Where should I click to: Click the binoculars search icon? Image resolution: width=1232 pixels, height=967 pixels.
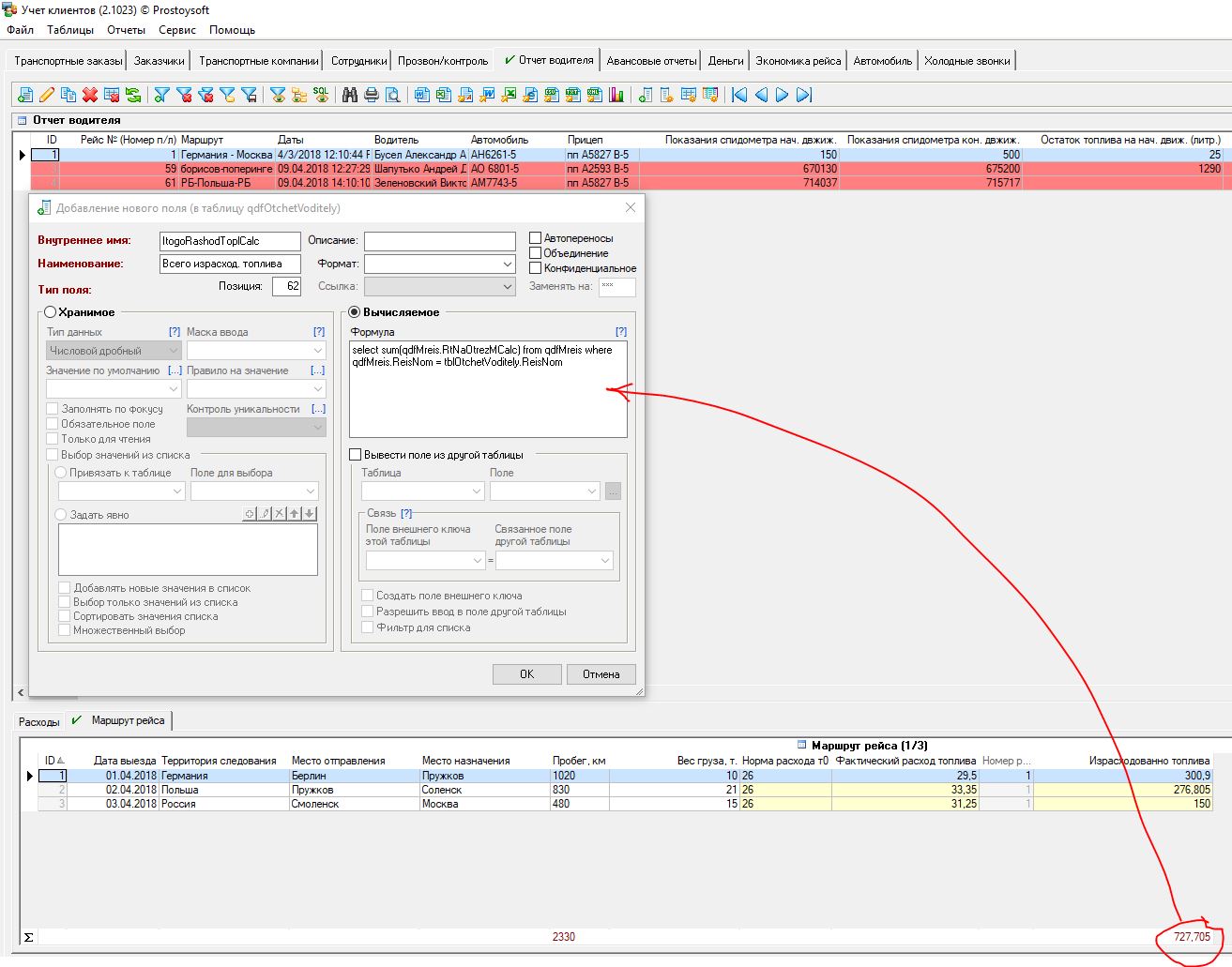(x=350, y=95)
